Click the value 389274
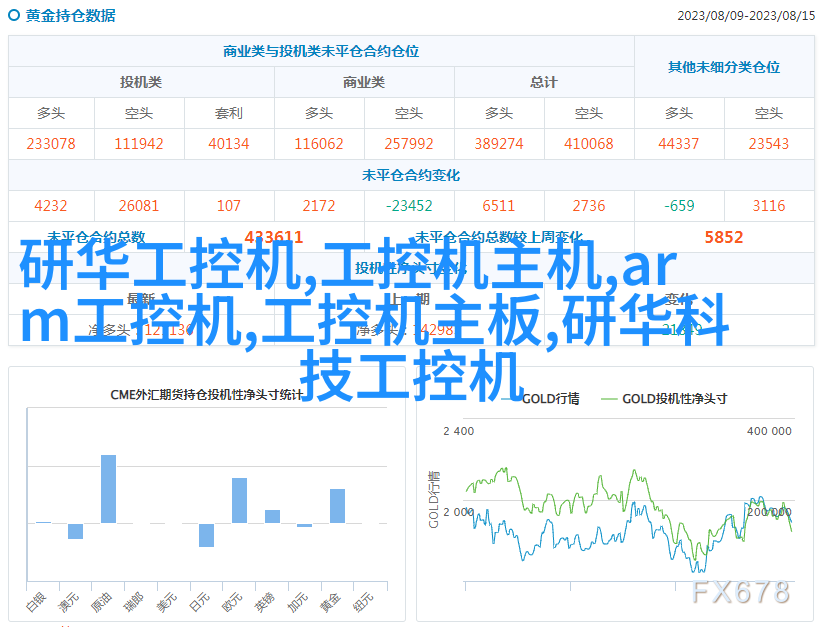The height and width of the screenshot is (627, 820). (x=498, y=144)
